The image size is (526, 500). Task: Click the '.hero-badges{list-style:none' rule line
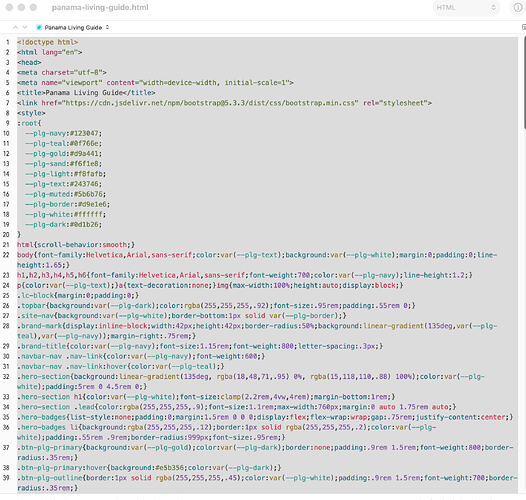pos(265,417)
